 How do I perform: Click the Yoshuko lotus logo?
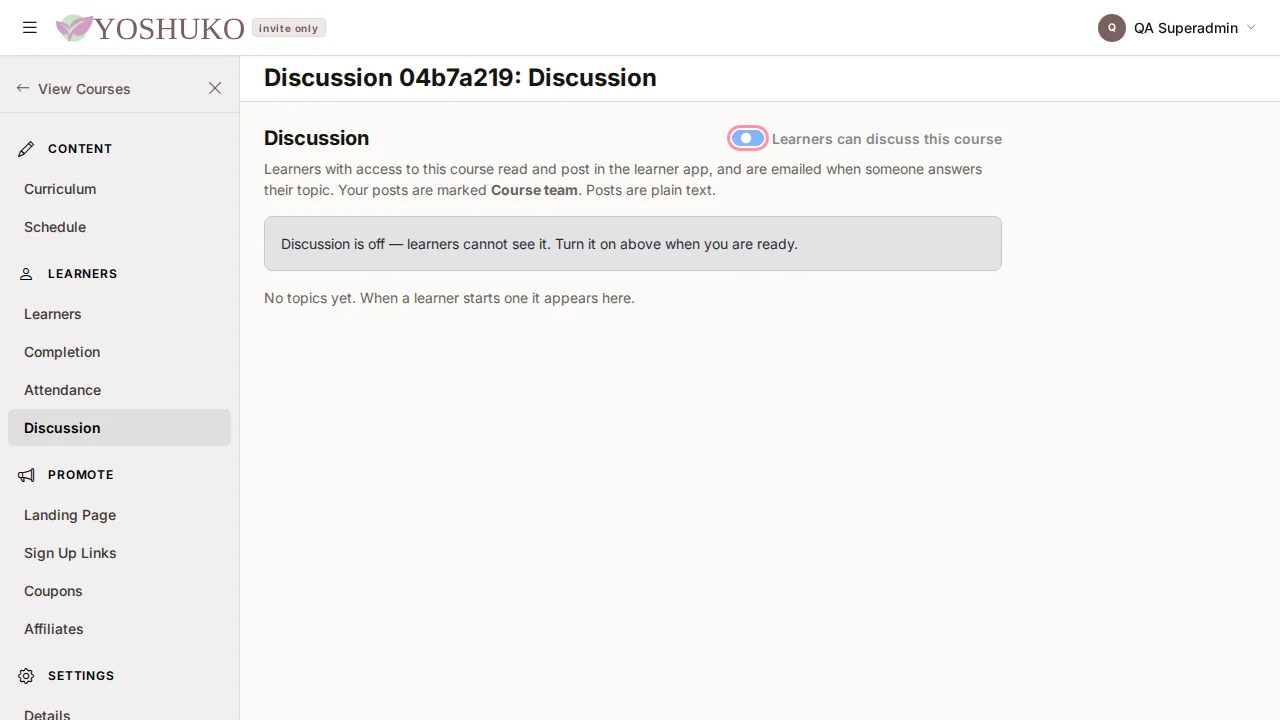pos(74,28)
